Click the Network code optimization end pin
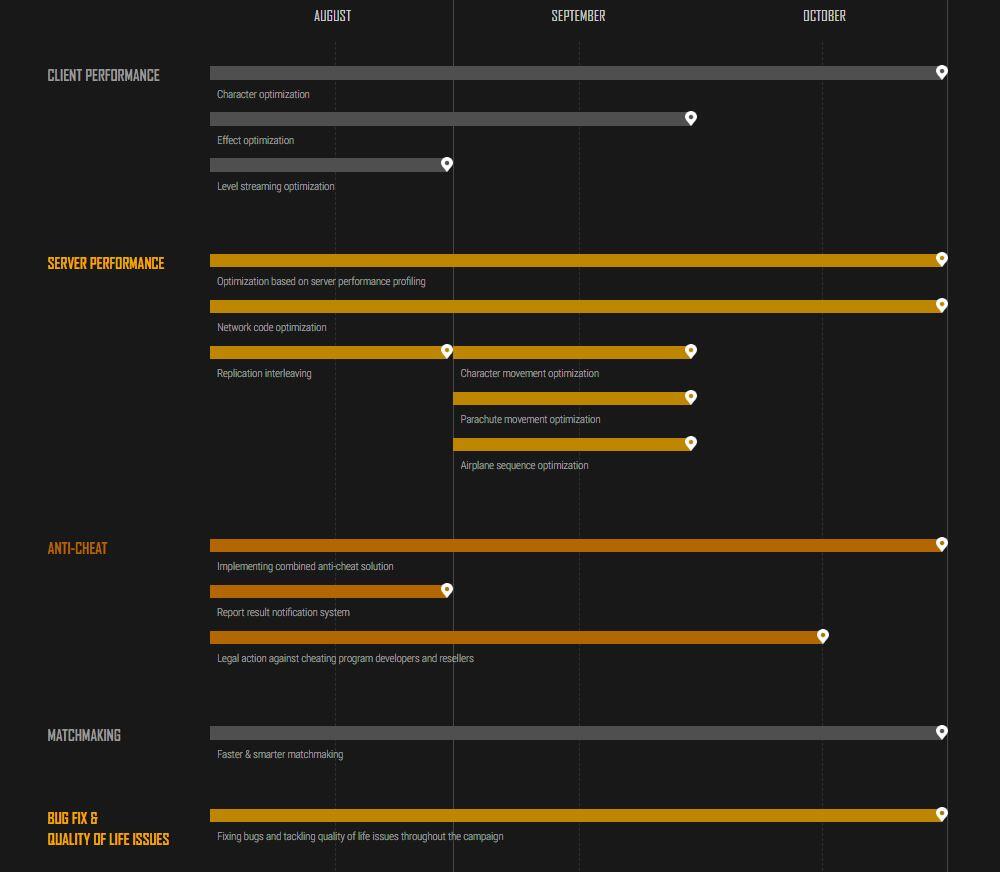 941,305
